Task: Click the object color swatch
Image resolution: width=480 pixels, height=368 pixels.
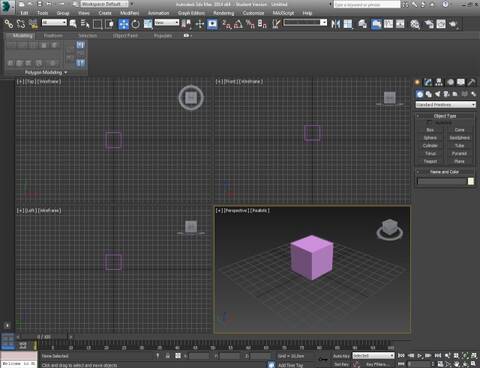Action: pos(471,181)
